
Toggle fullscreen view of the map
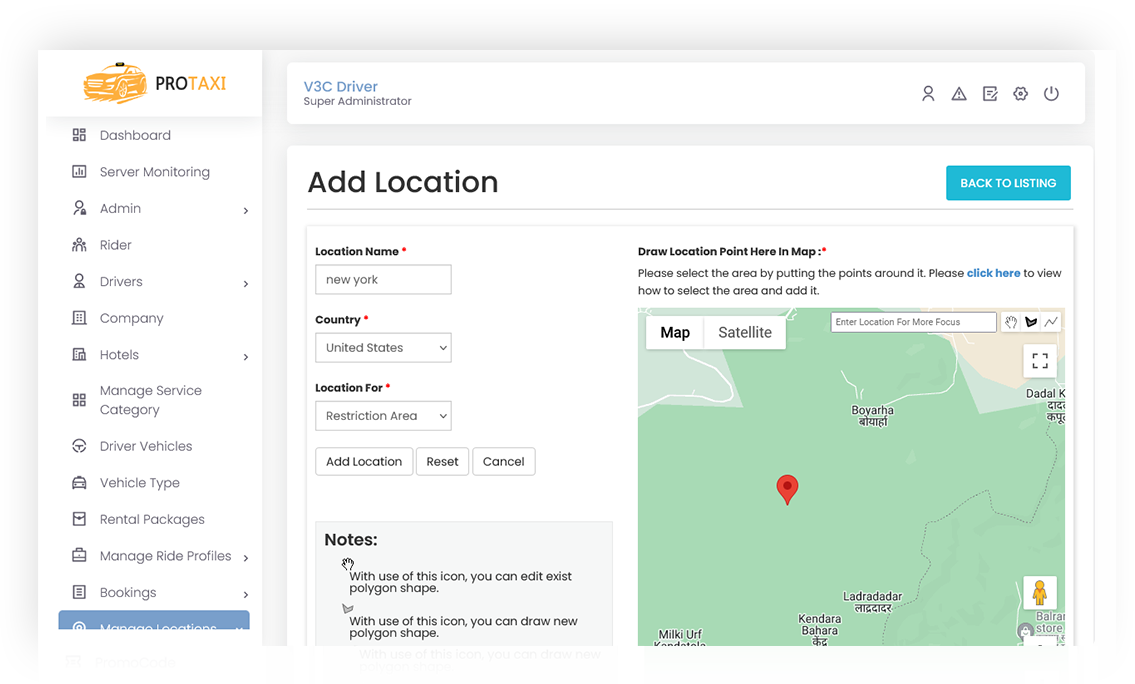click(1039, 360)
